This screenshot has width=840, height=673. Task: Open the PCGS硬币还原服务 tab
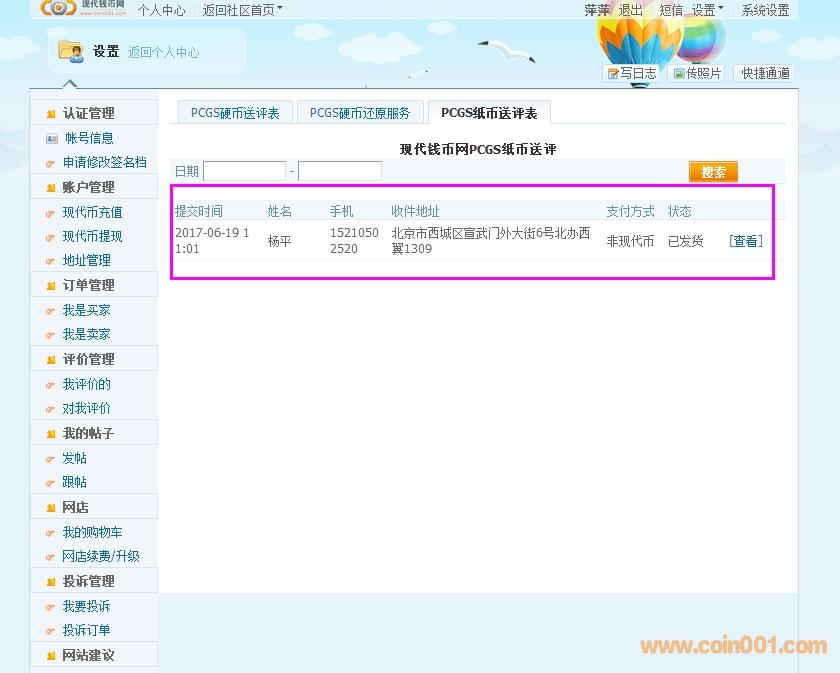(360, 113)
